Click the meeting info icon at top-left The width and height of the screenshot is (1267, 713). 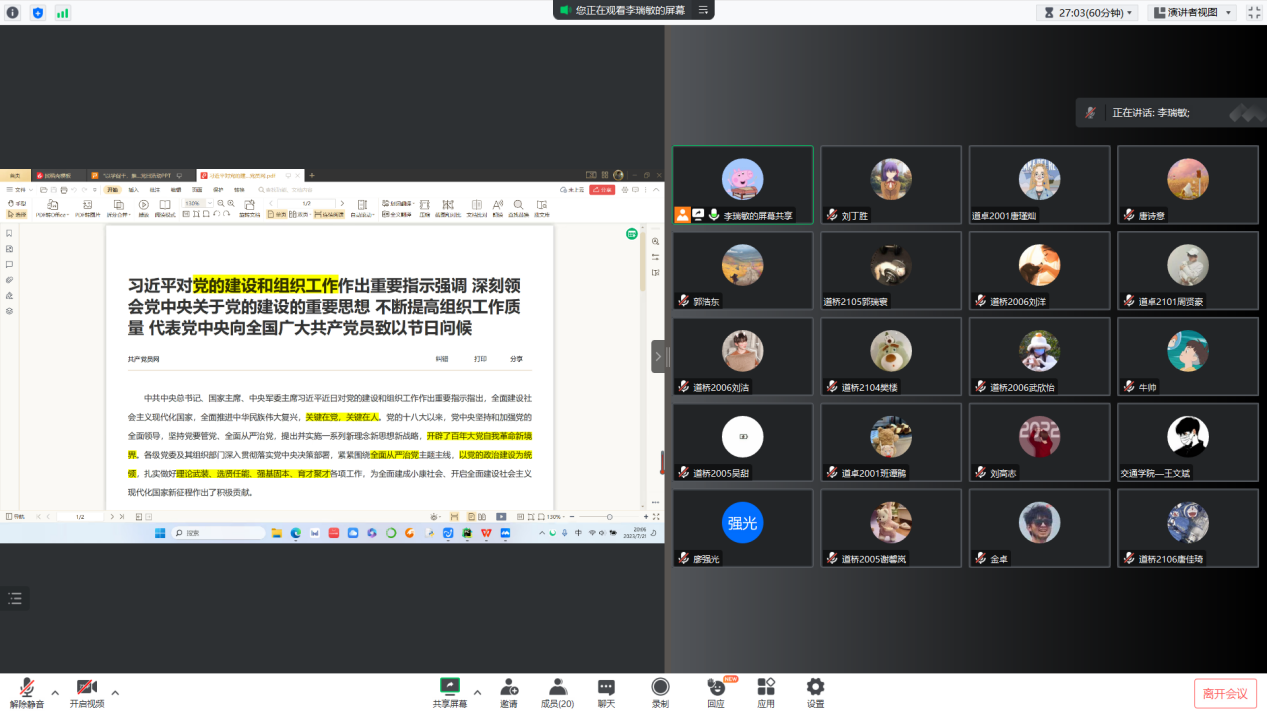(x=13, y=13)
